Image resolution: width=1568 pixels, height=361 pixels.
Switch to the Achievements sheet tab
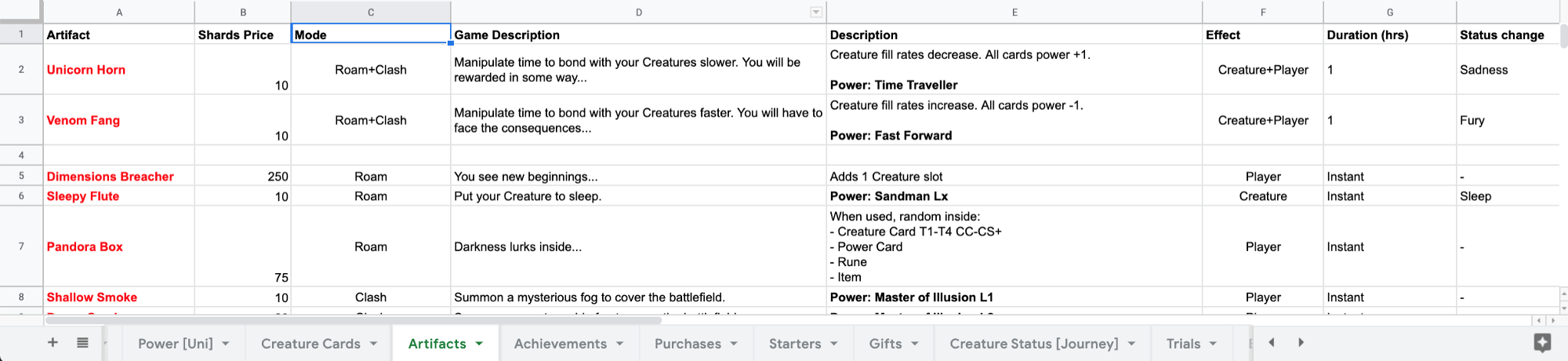[x=560, y=344]
